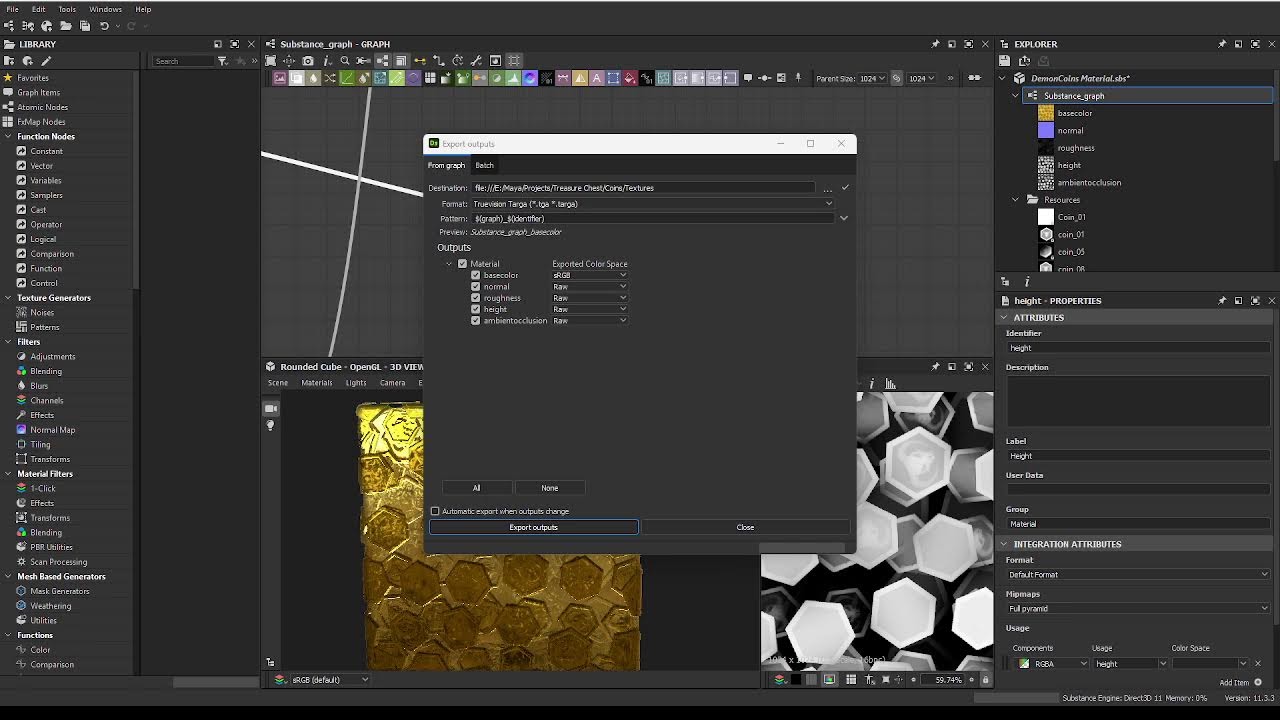Image resolution: width=1280 pixels, height=720 pixels.
Task: Select the roughness output in Explorer
Action: pyautogui.click(x=1076, y=148)
